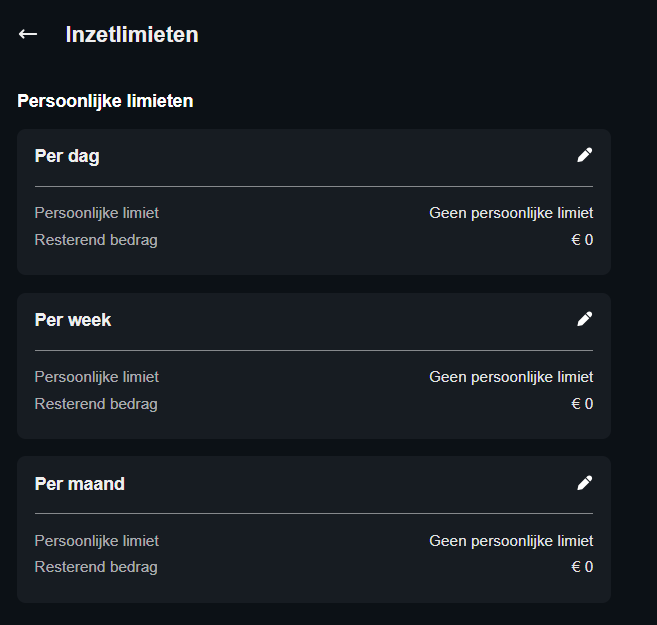Click 'Persoonlijke limiet' label in Per dag card

[x=97, y=213]
